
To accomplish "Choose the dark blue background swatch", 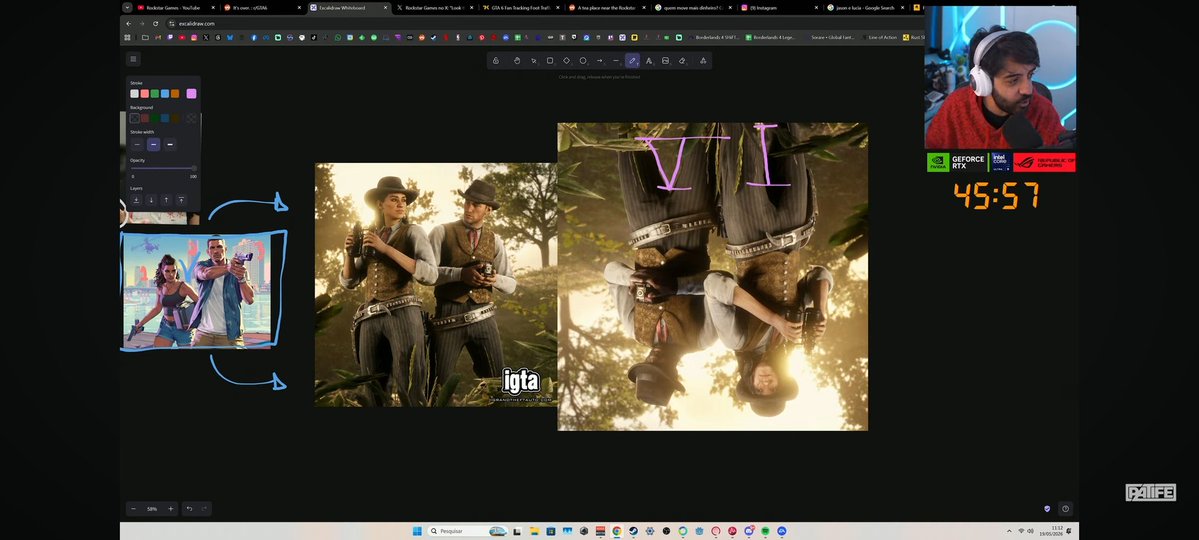I will click(164, 118).
